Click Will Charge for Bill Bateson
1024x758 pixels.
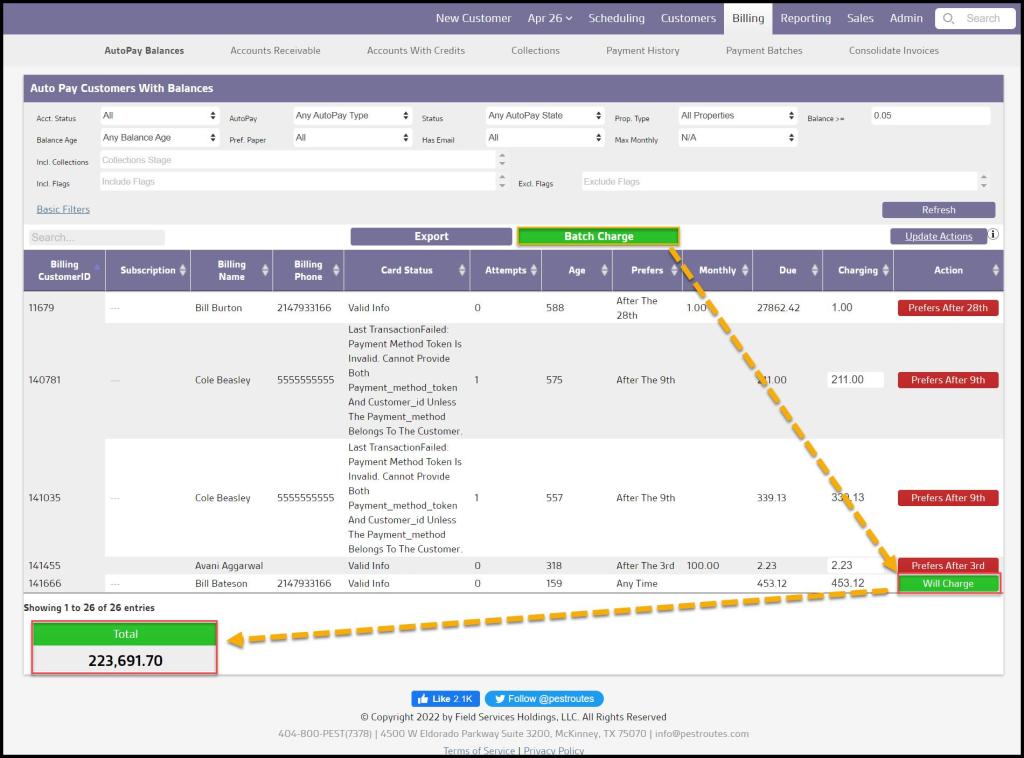(947, 584)
